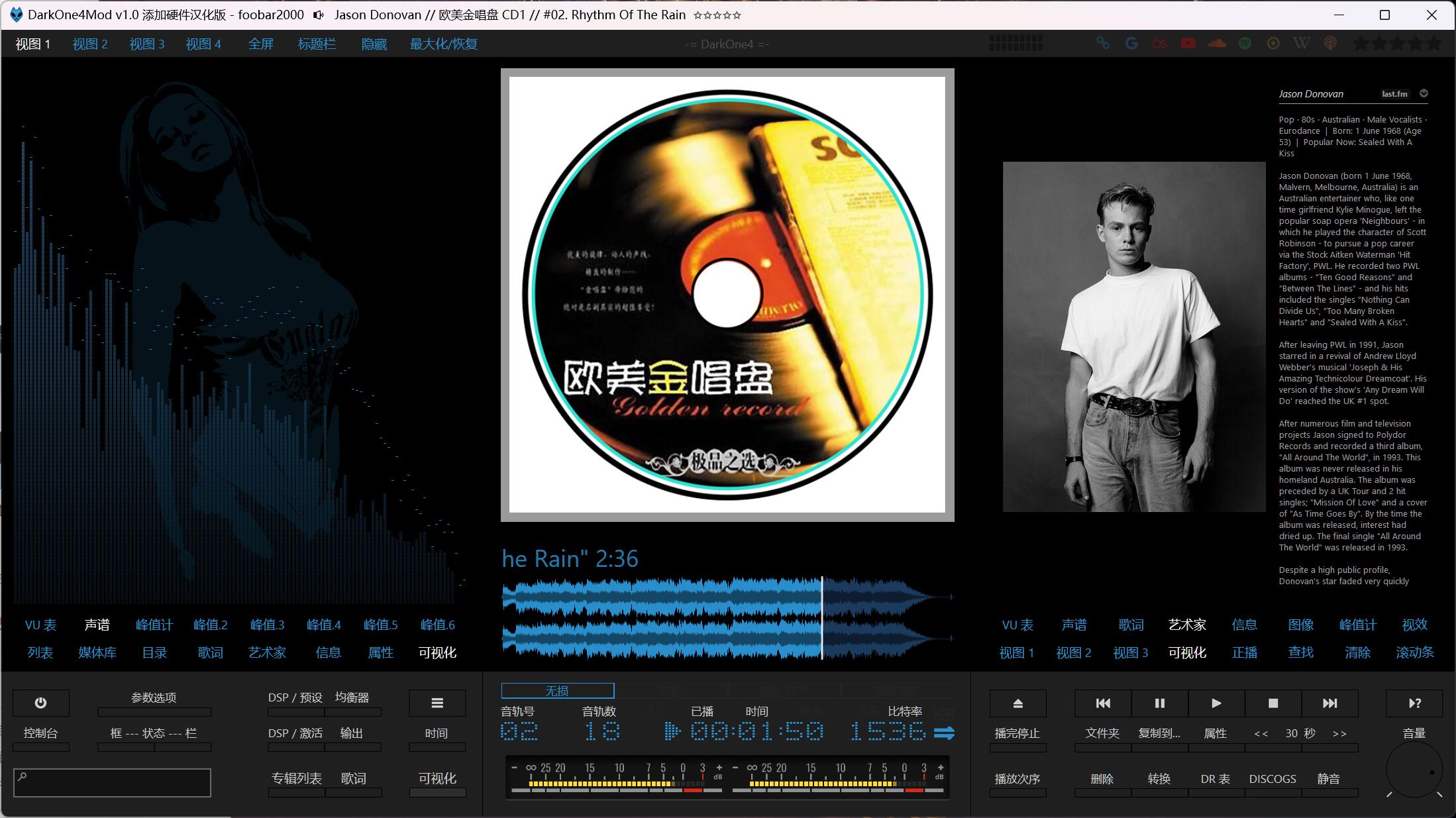
Task: Switch to 视图 4 in top menu
Action: coord(203,44)
